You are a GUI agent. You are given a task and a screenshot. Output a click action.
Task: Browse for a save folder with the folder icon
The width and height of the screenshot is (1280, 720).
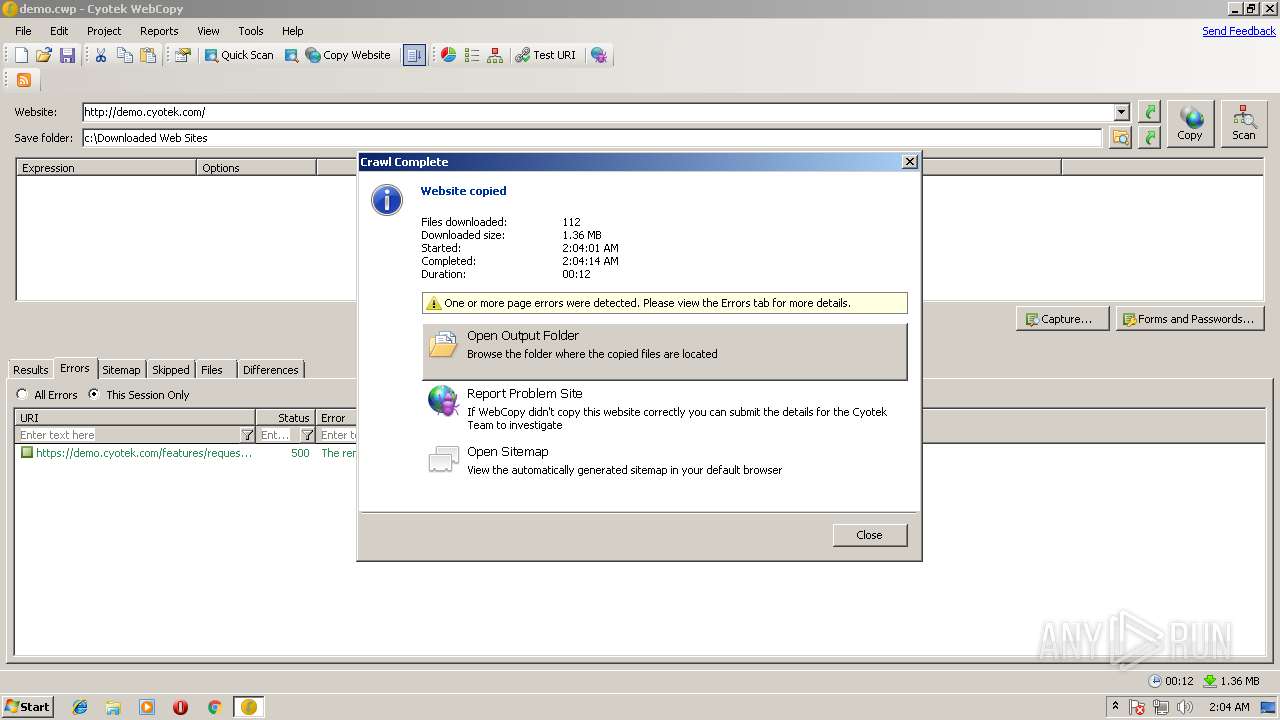tap(1120, 137)
